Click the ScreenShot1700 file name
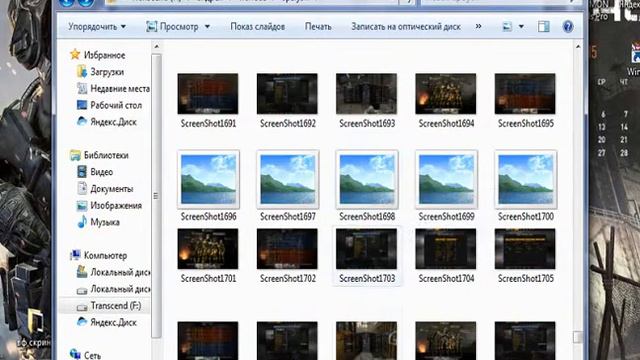Screen dimensions: 640x360 (526, 216)
